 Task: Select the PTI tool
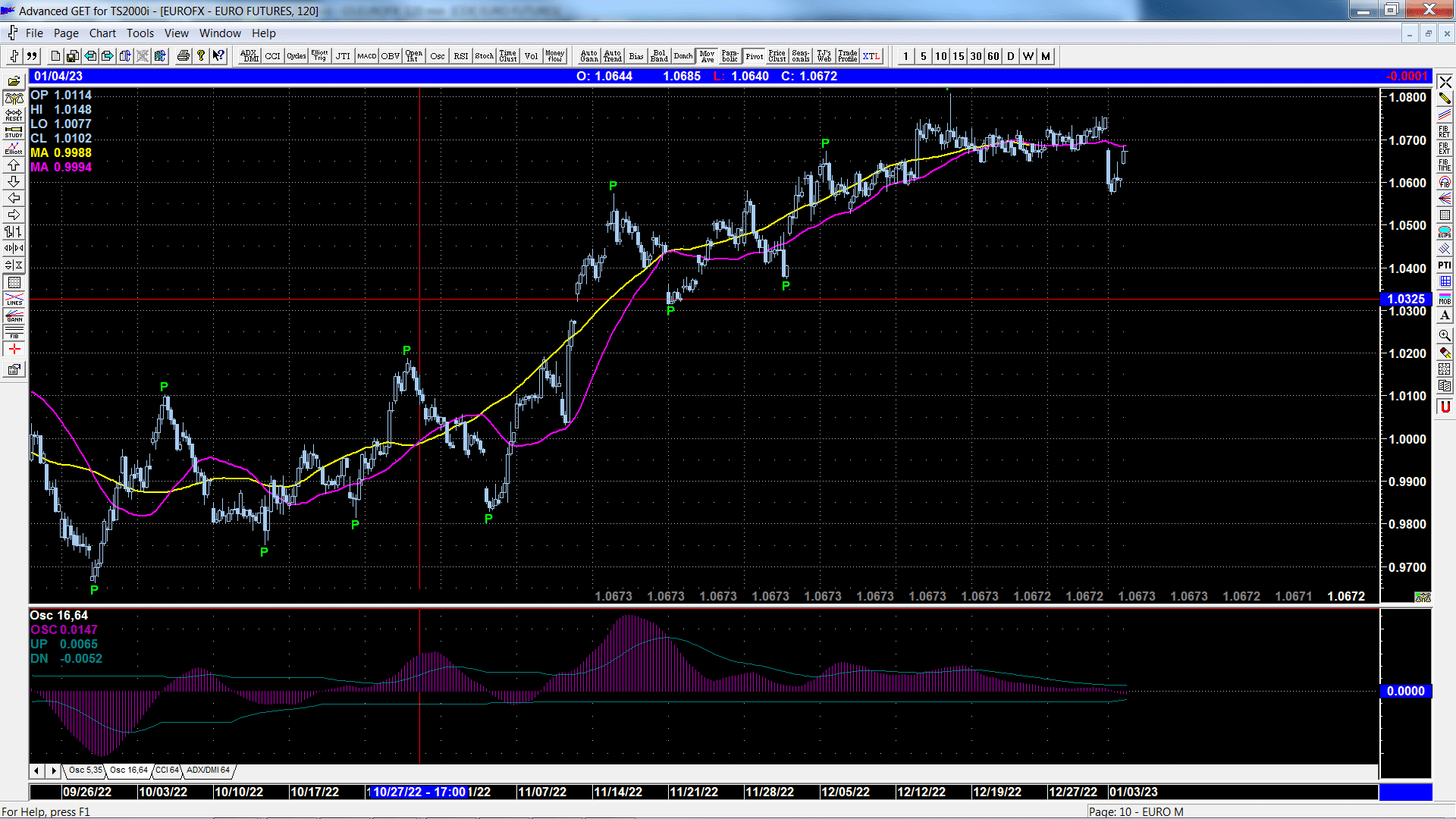click(1445, 265)
